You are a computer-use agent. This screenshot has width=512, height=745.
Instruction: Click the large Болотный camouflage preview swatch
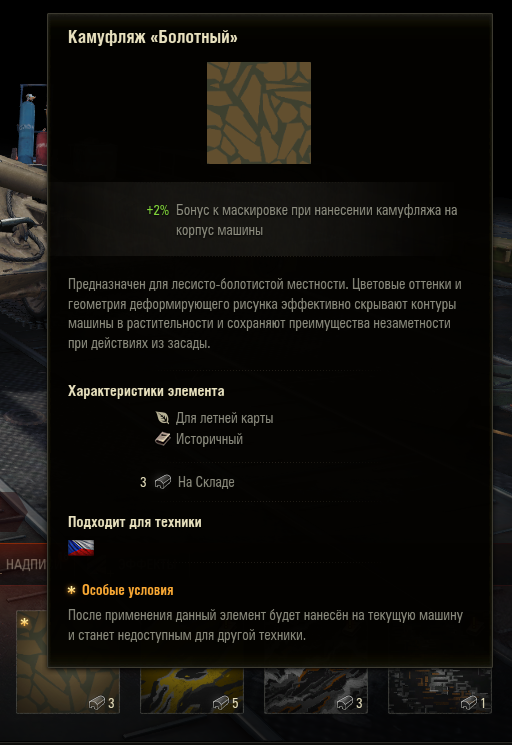259,113
